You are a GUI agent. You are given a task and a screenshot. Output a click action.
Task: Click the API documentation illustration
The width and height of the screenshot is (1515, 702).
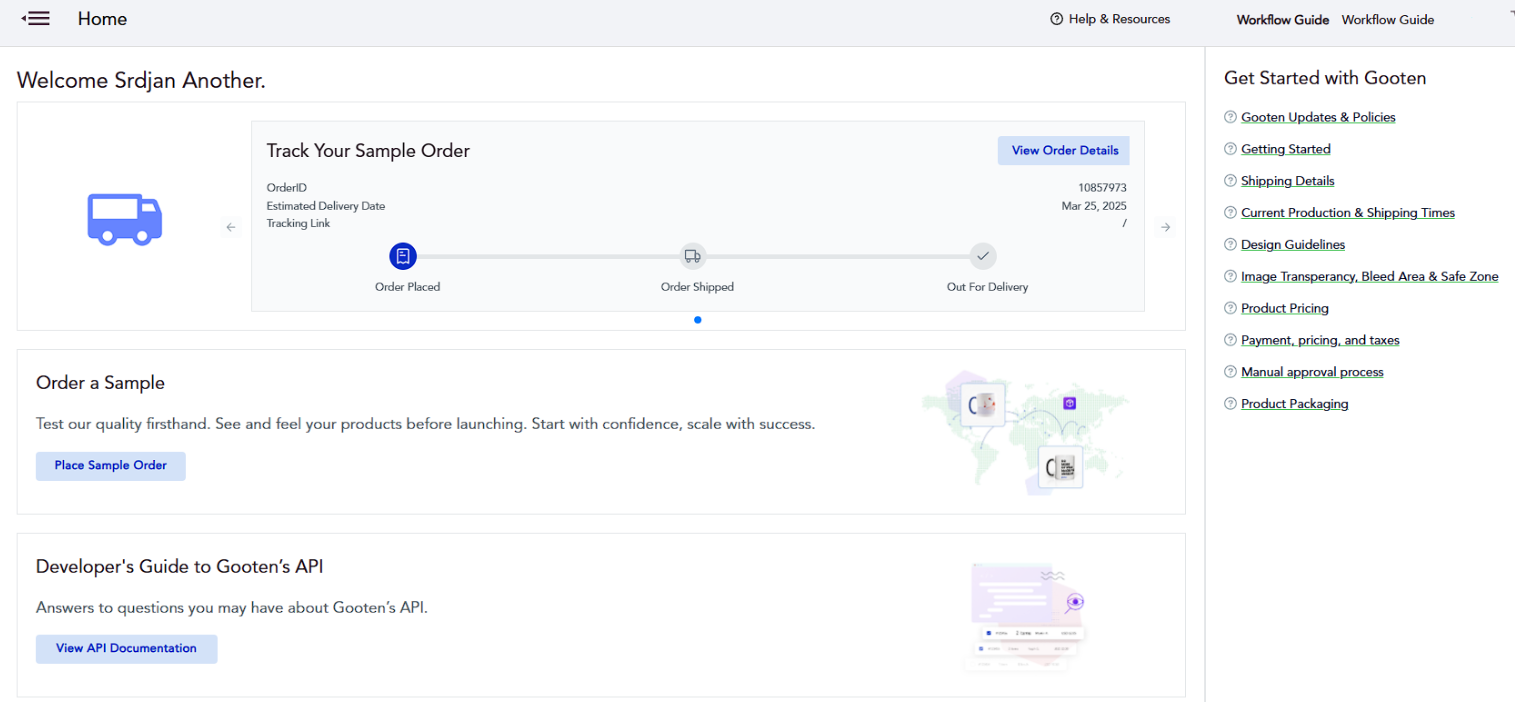(1027, 615)
